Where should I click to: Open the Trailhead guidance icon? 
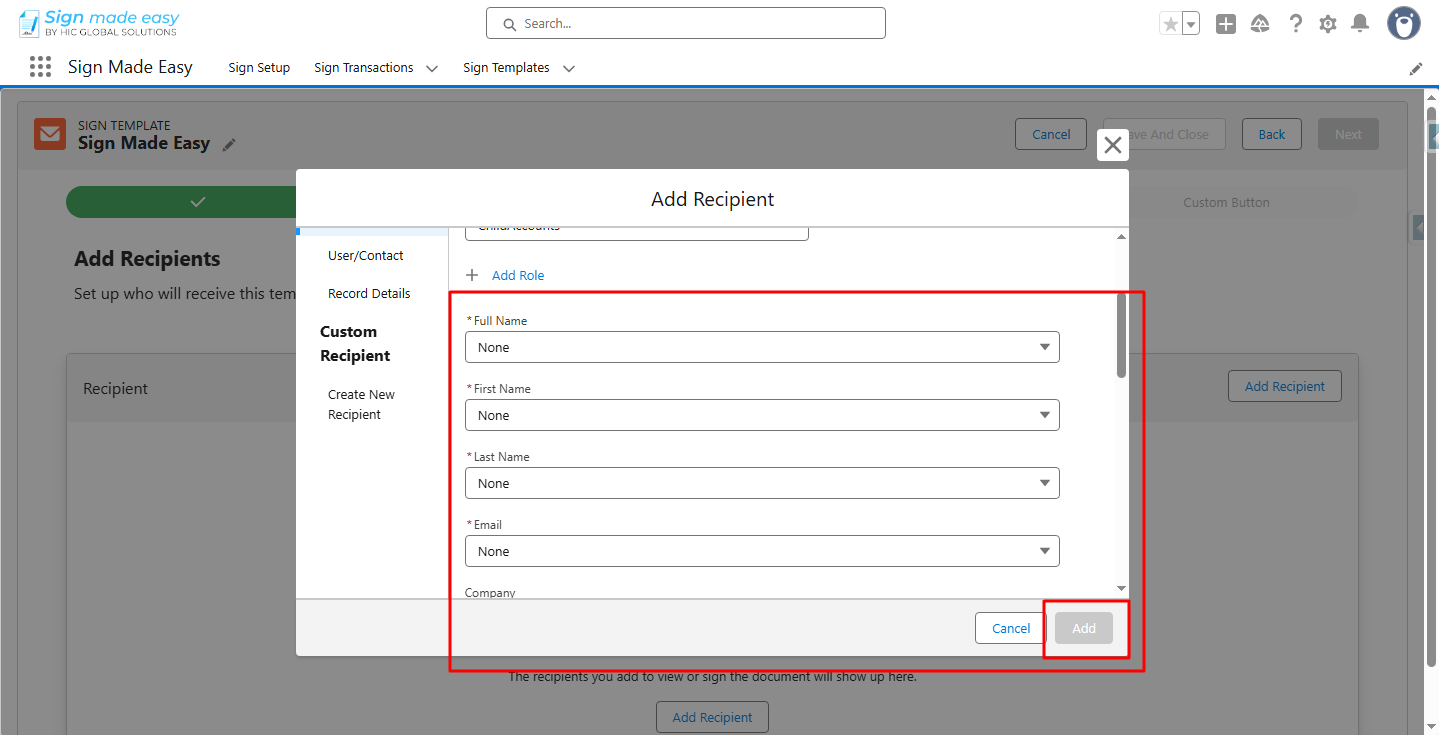point(1260,23)
